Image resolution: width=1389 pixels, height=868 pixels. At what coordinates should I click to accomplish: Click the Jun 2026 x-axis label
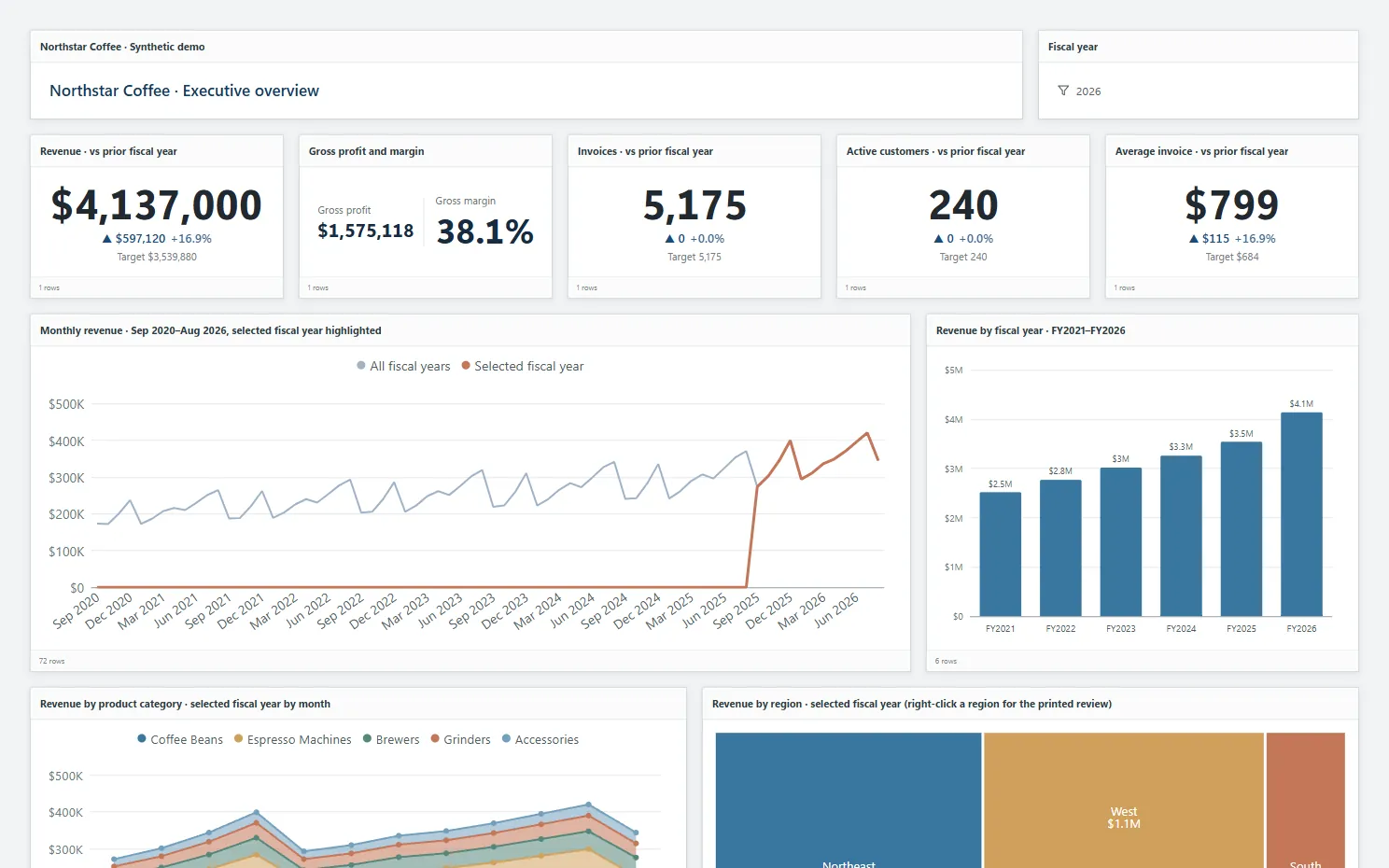click(836, 609)
